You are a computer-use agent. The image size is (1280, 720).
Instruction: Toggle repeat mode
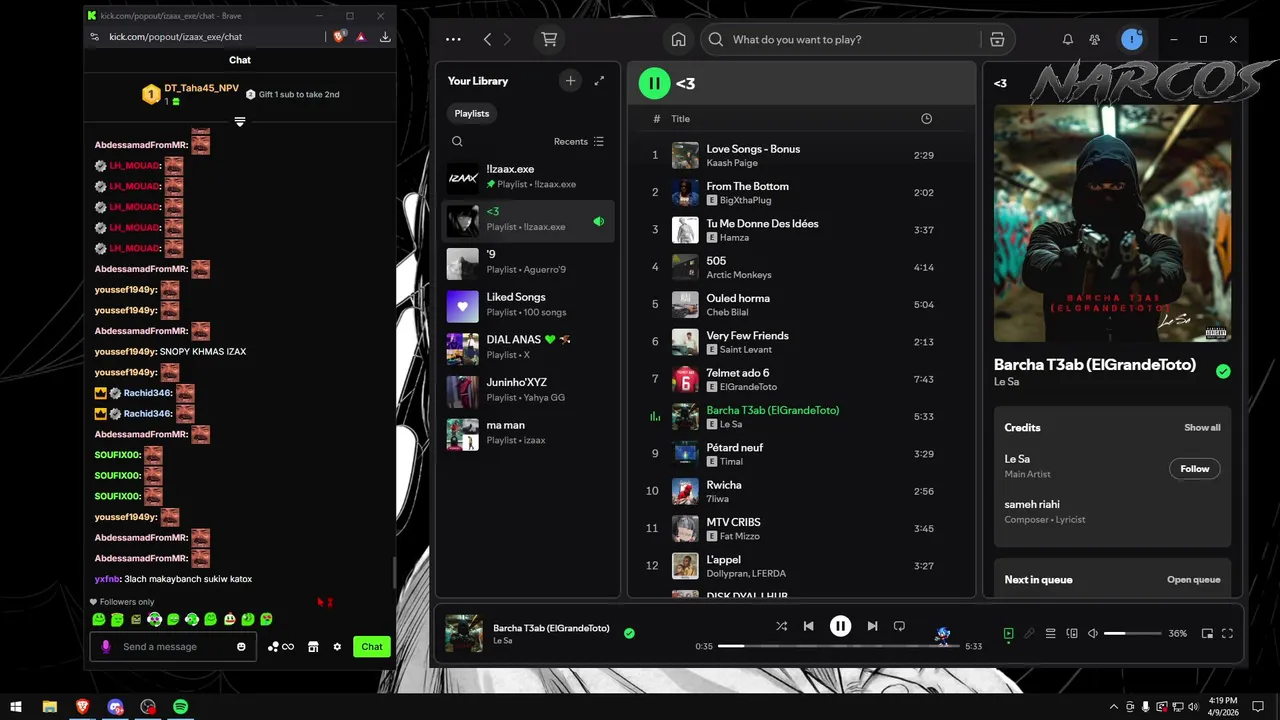(899, 626)
